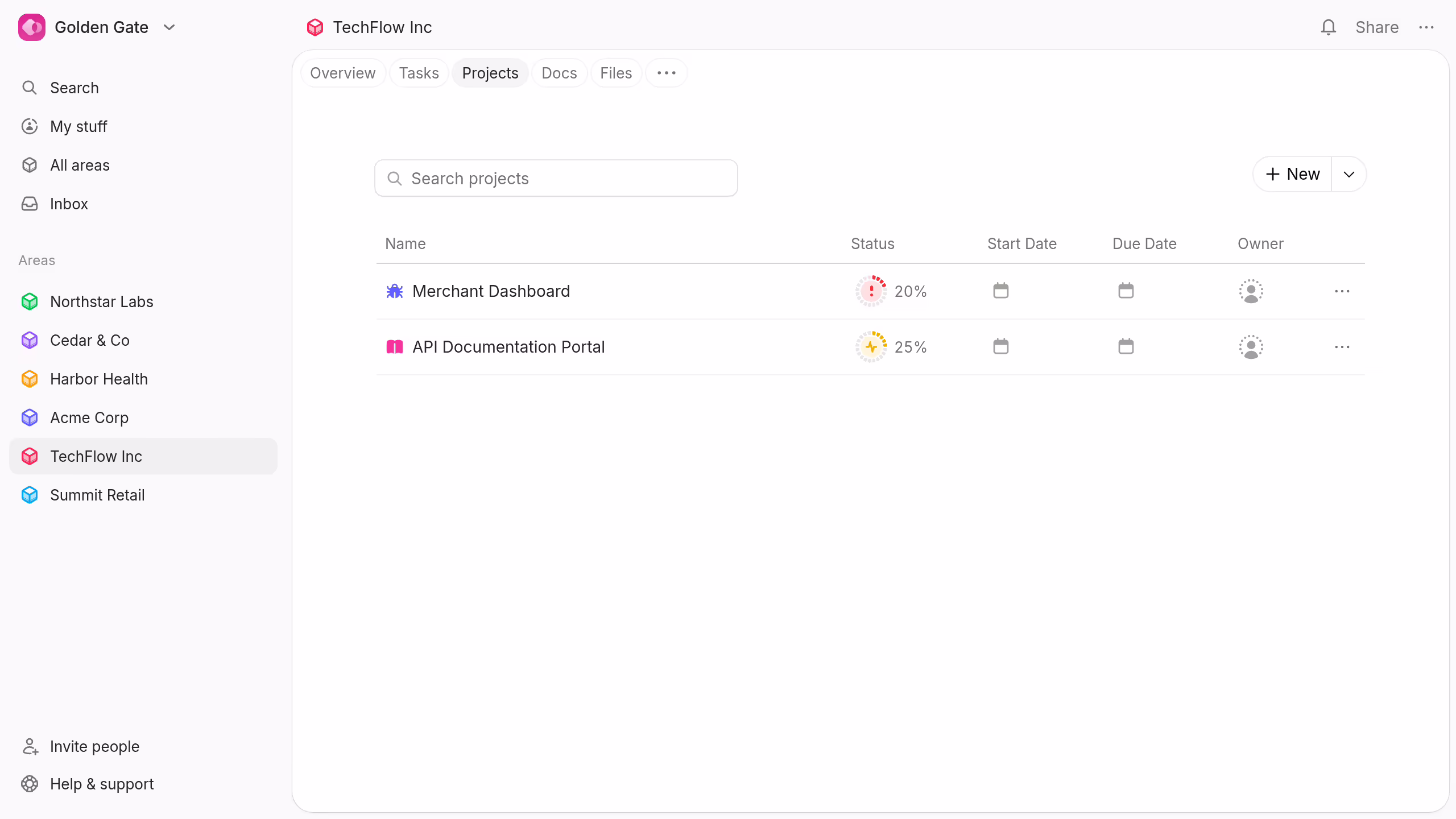Create a new project with New button
1456x819 pixels.
tap(1293, 174)
